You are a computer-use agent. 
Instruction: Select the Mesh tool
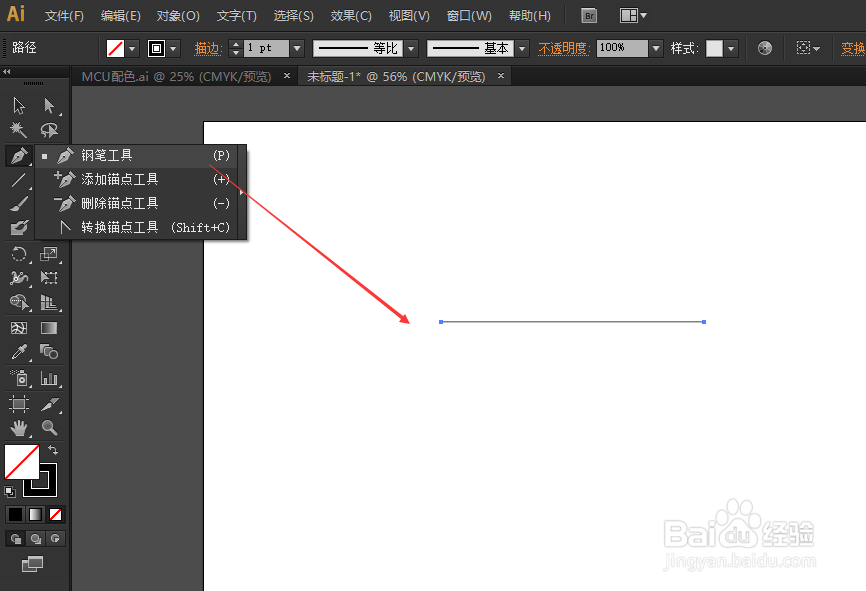pyautogui.click(x=19, y=328)
